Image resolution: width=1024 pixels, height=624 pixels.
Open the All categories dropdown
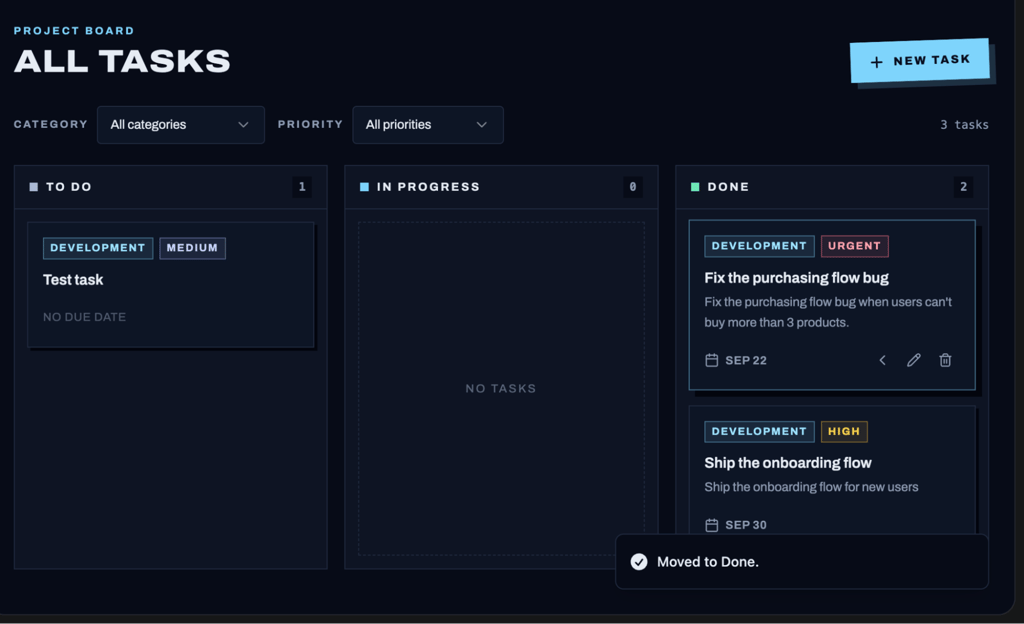(181, 125)
